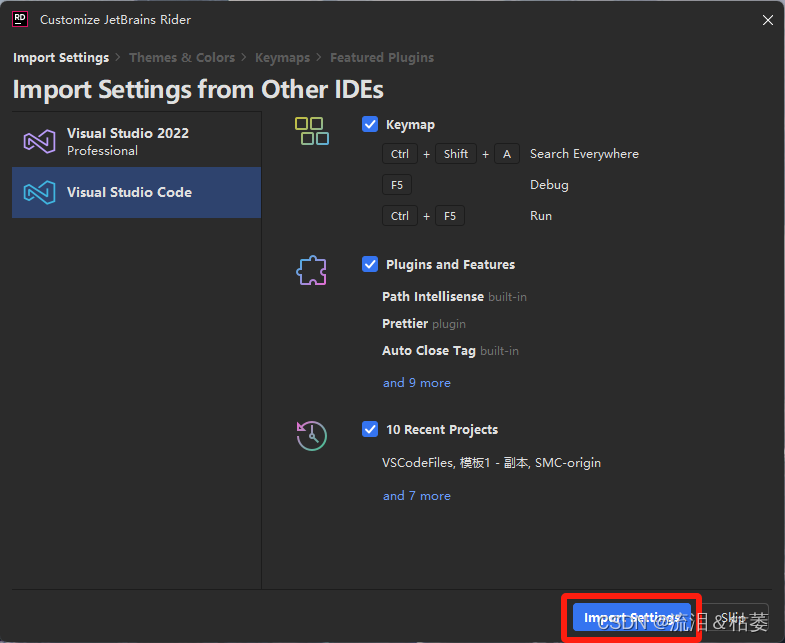Click the A key badge

[x=507, y=154]
